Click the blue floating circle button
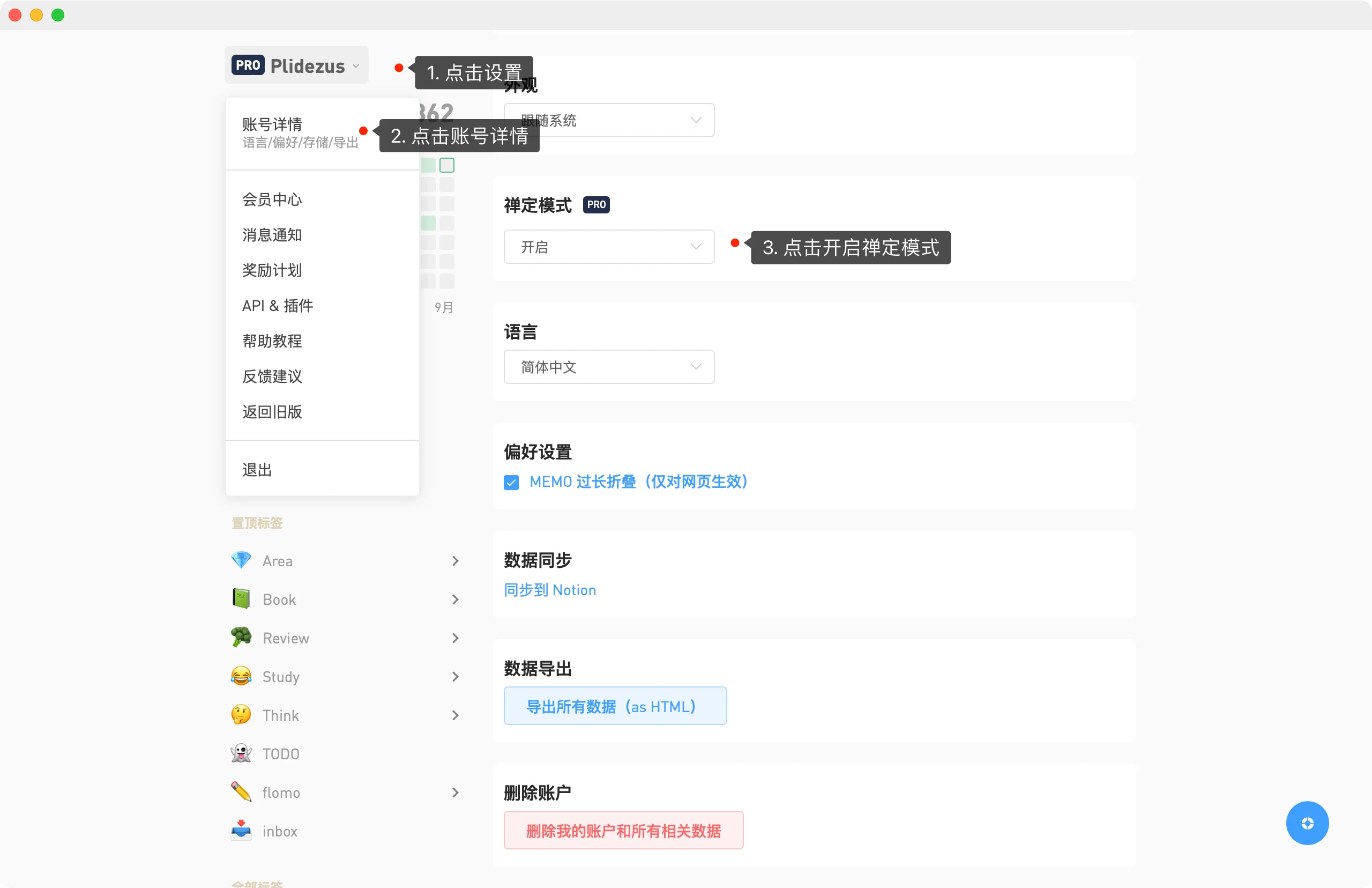 (1307, 823)
